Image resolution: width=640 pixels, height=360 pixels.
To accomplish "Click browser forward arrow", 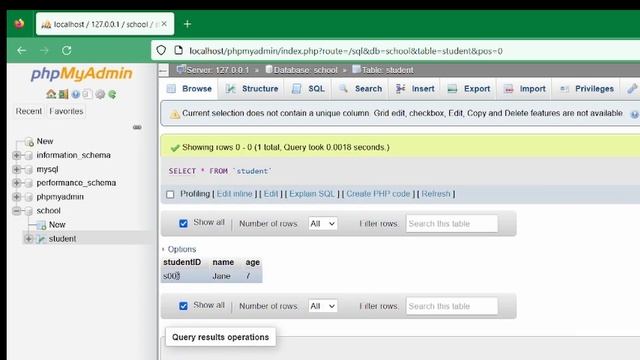I will pos(44,50).
